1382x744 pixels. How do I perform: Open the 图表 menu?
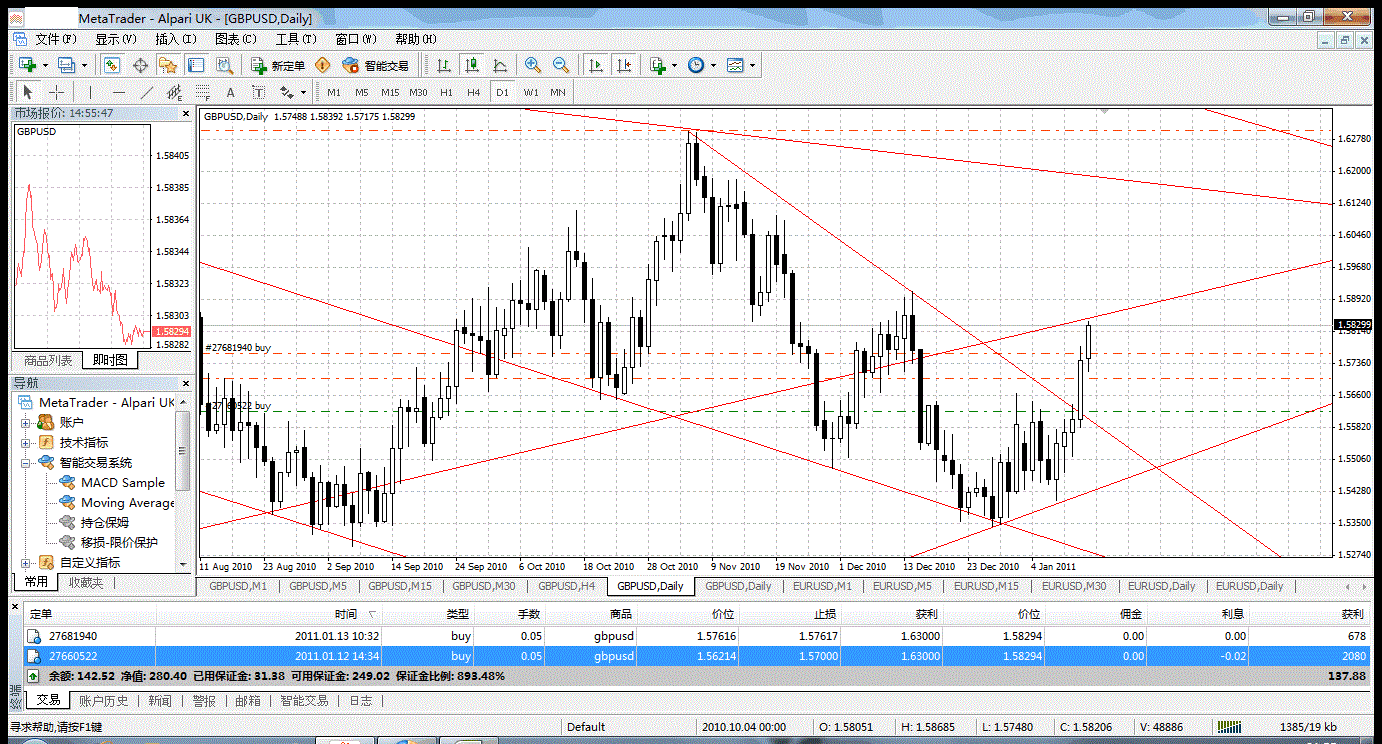click(235, 39)
